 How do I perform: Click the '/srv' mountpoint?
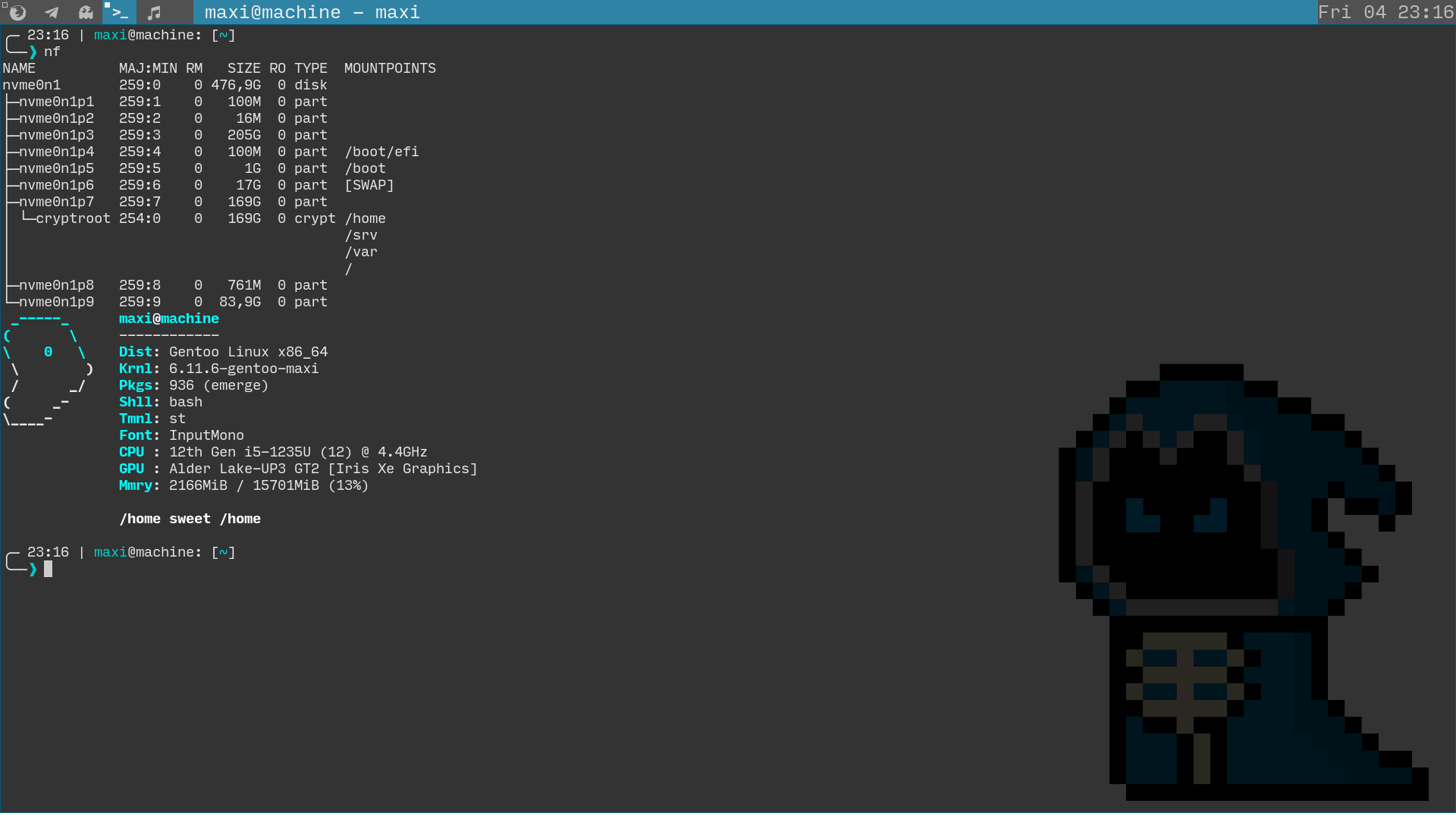361,235
